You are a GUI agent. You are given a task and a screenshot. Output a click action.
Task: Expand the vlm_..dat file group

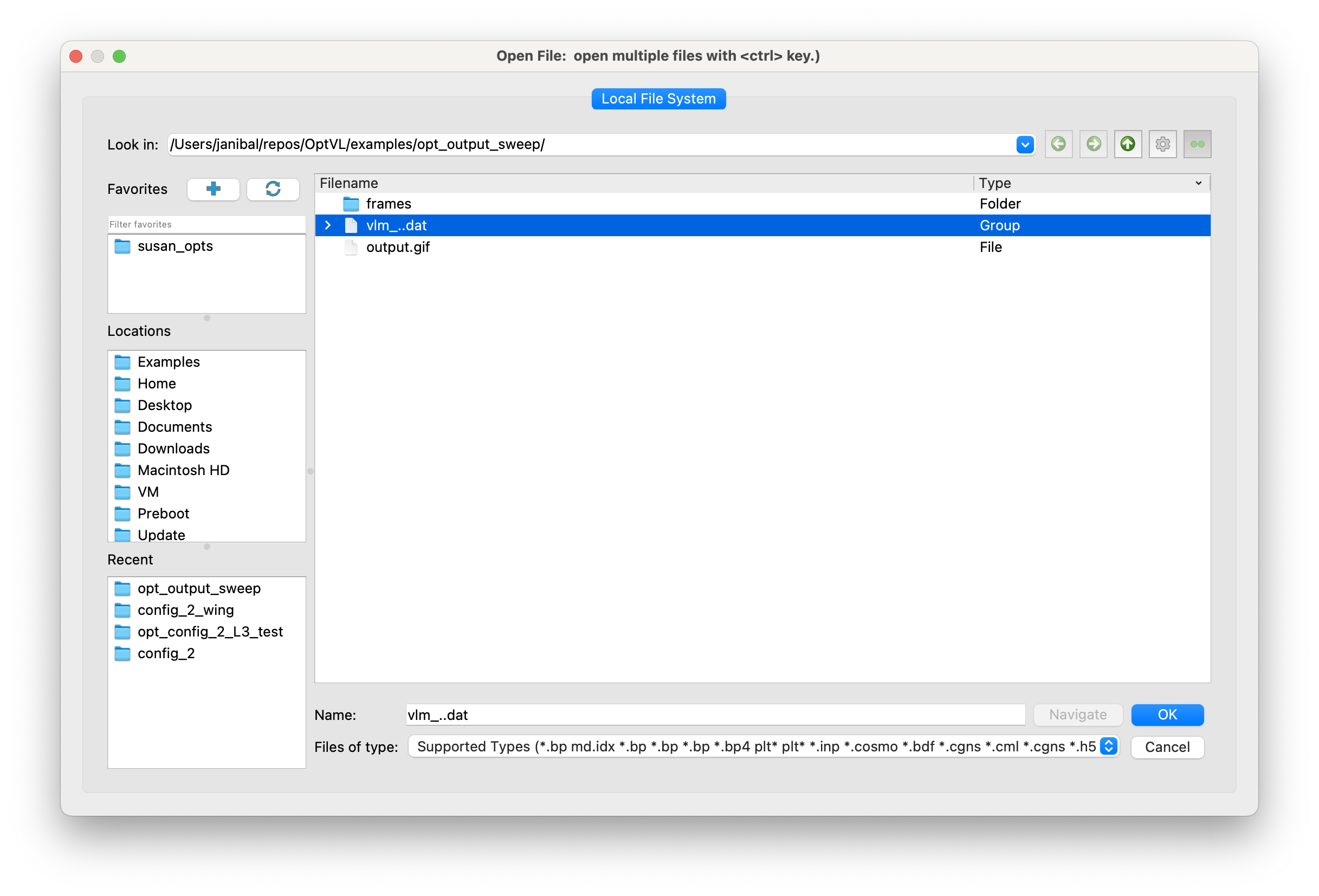click(x=327, y=225)
